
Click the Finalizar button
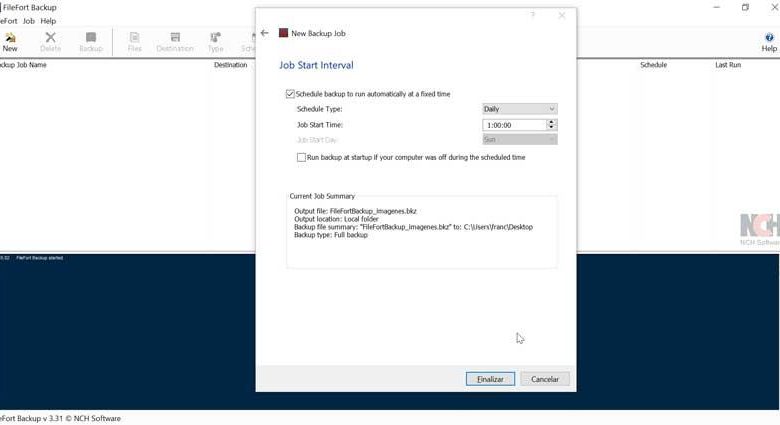point(490,379)
